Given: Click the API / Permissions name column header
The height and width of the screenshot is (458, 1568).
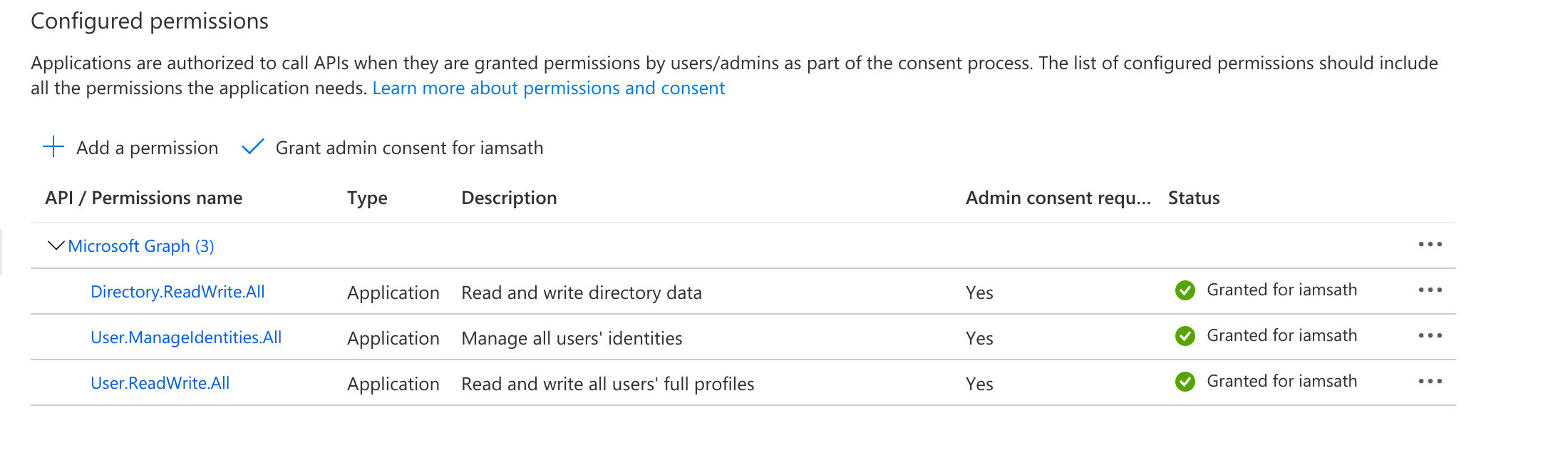Looking at the screenshot, I should point(143,198).
